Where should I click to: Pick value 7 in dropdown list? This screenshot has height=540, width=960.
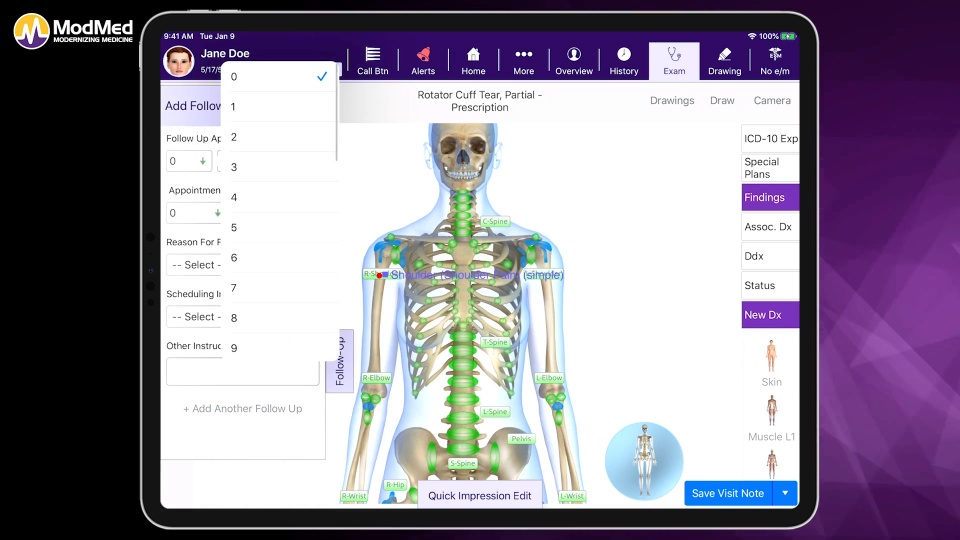[x=279, y=288]
